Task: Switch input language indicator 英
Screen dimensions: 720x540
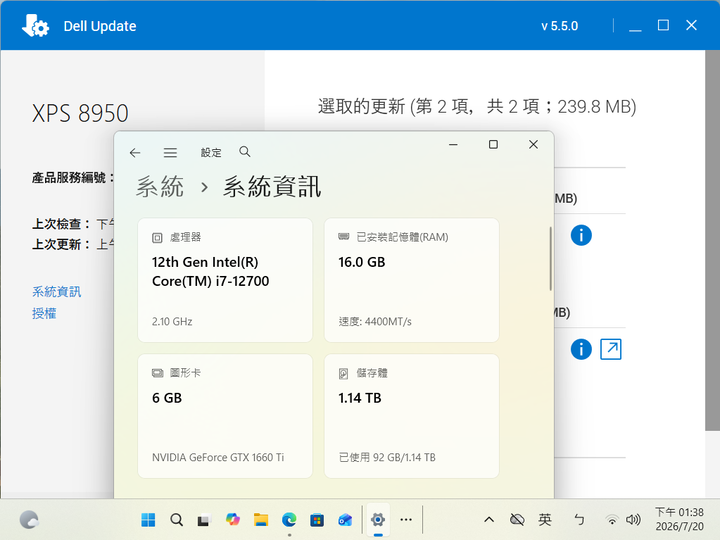Action: pyautogui.click(x=545, y=520)
